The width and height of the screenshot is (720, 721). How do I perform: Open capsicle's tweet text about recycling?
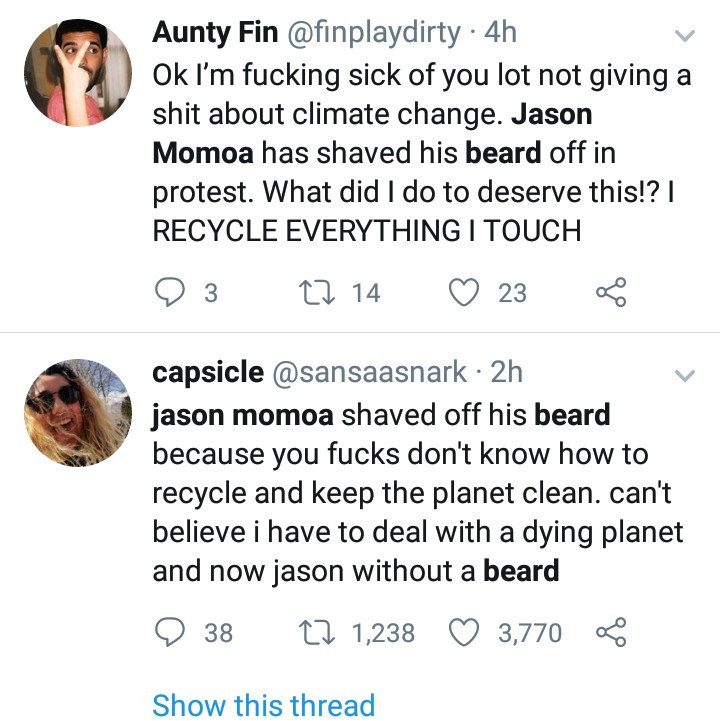click(400, 492)
